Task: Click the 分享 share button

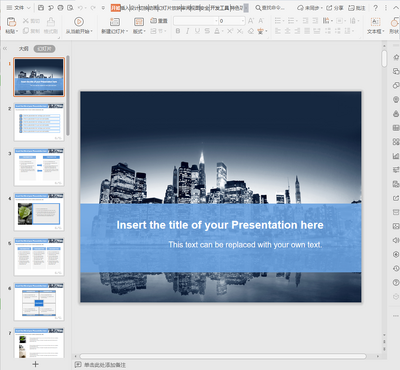Action: (x=334, y=8)
